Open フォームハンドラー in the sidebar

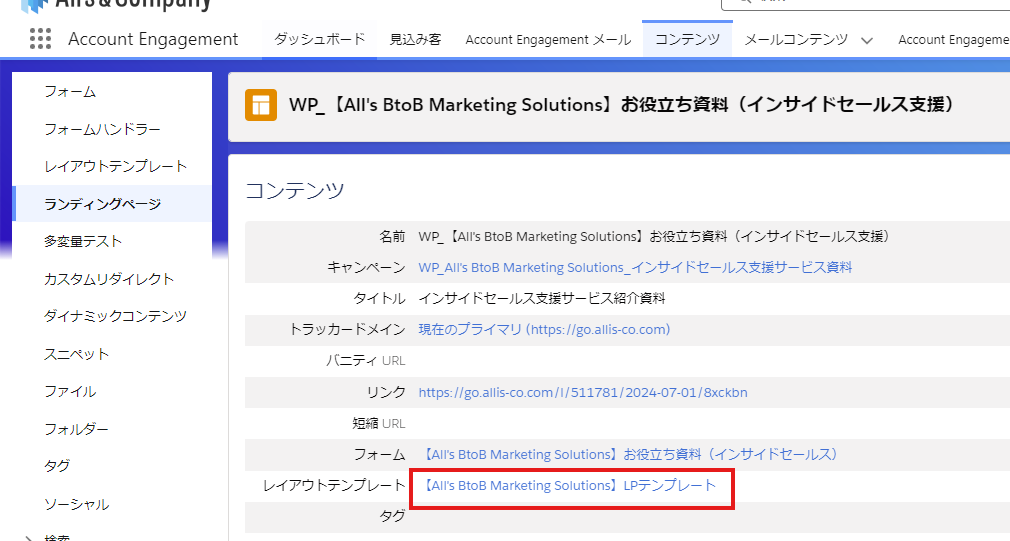[x=102, y=129]
